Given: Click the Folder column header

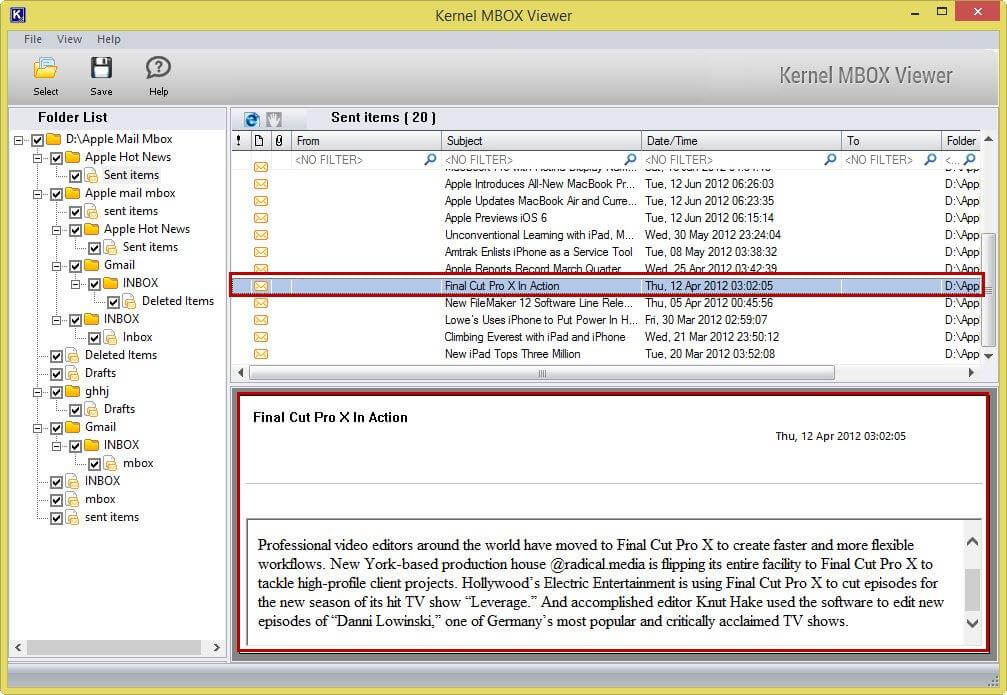Looking at the screenshot, I should coord(961,141).
